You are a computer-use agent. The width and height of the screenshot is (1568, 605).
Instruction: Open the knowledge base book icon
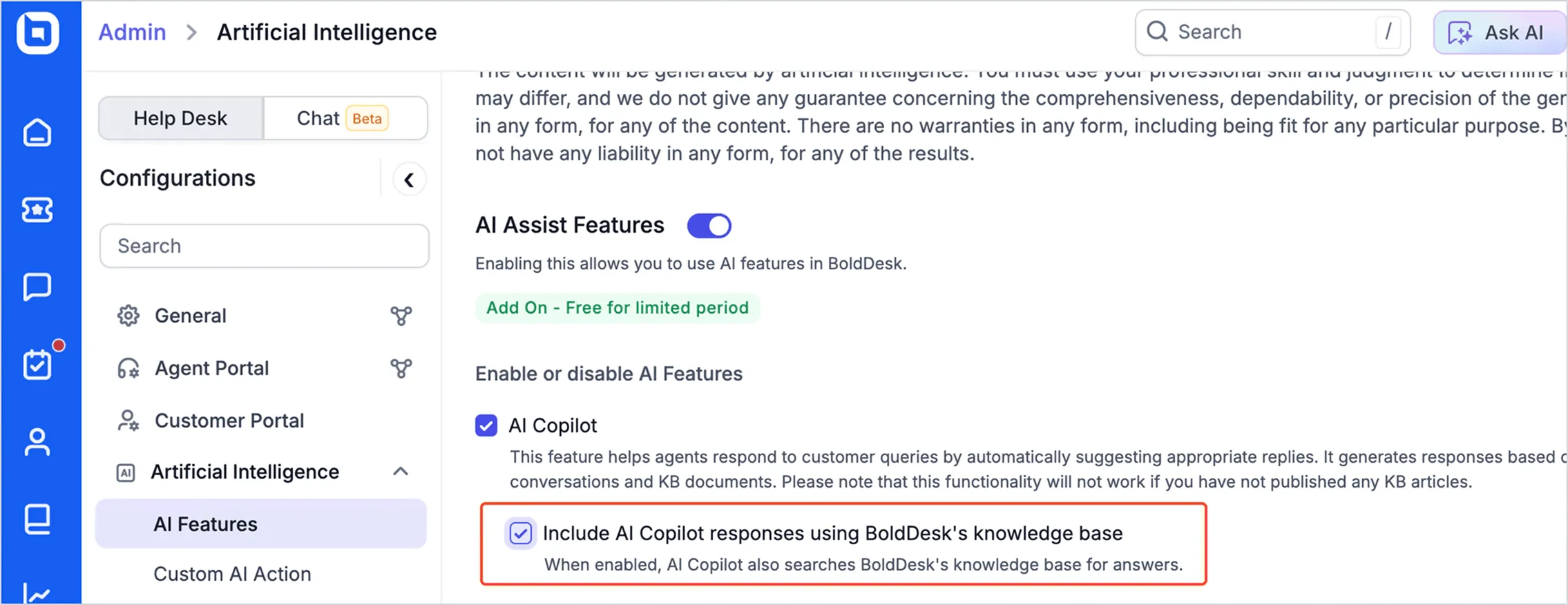pos(37,519)
